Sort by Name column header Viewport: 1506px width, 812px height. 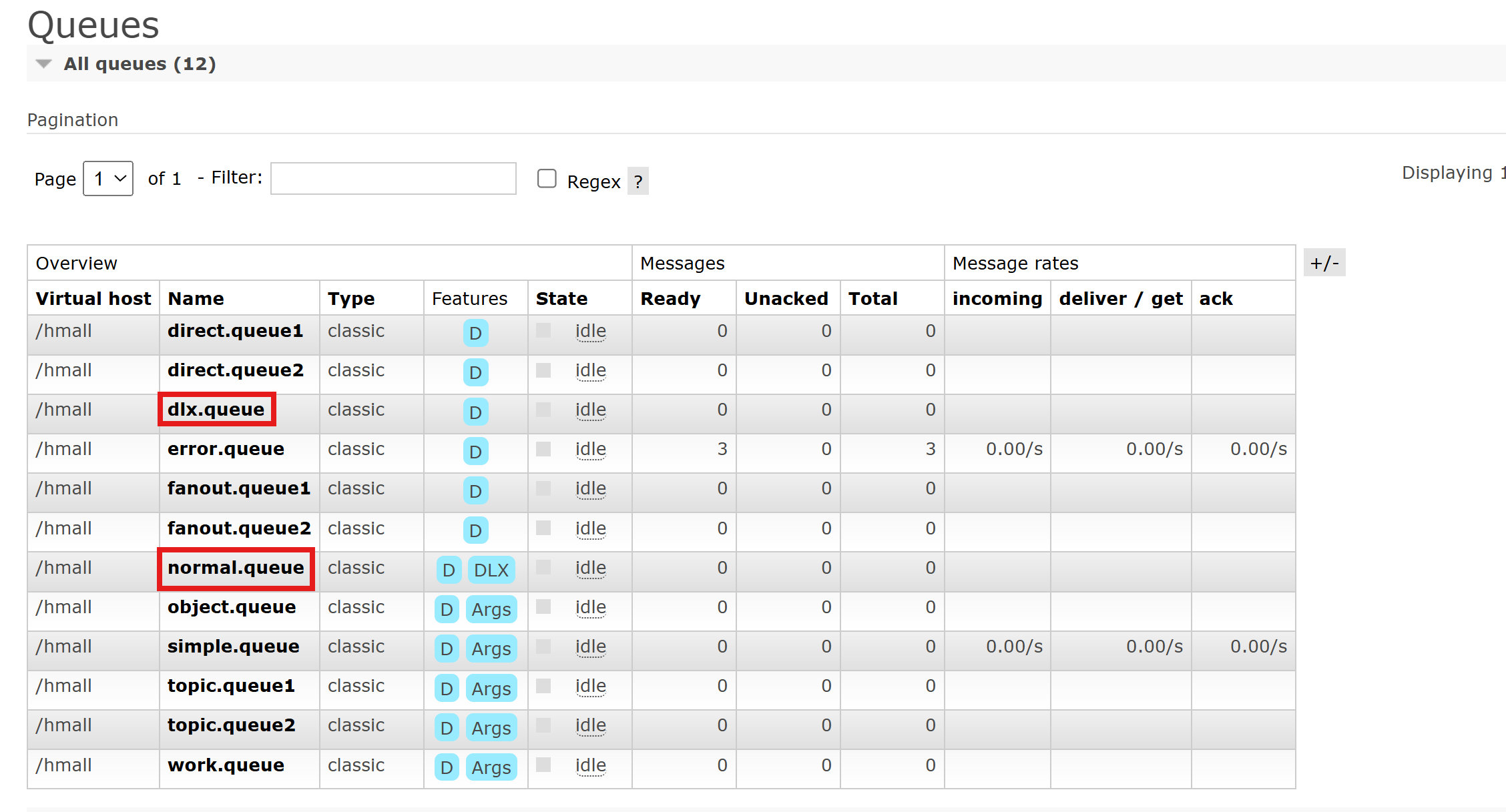tap(196, 299)
